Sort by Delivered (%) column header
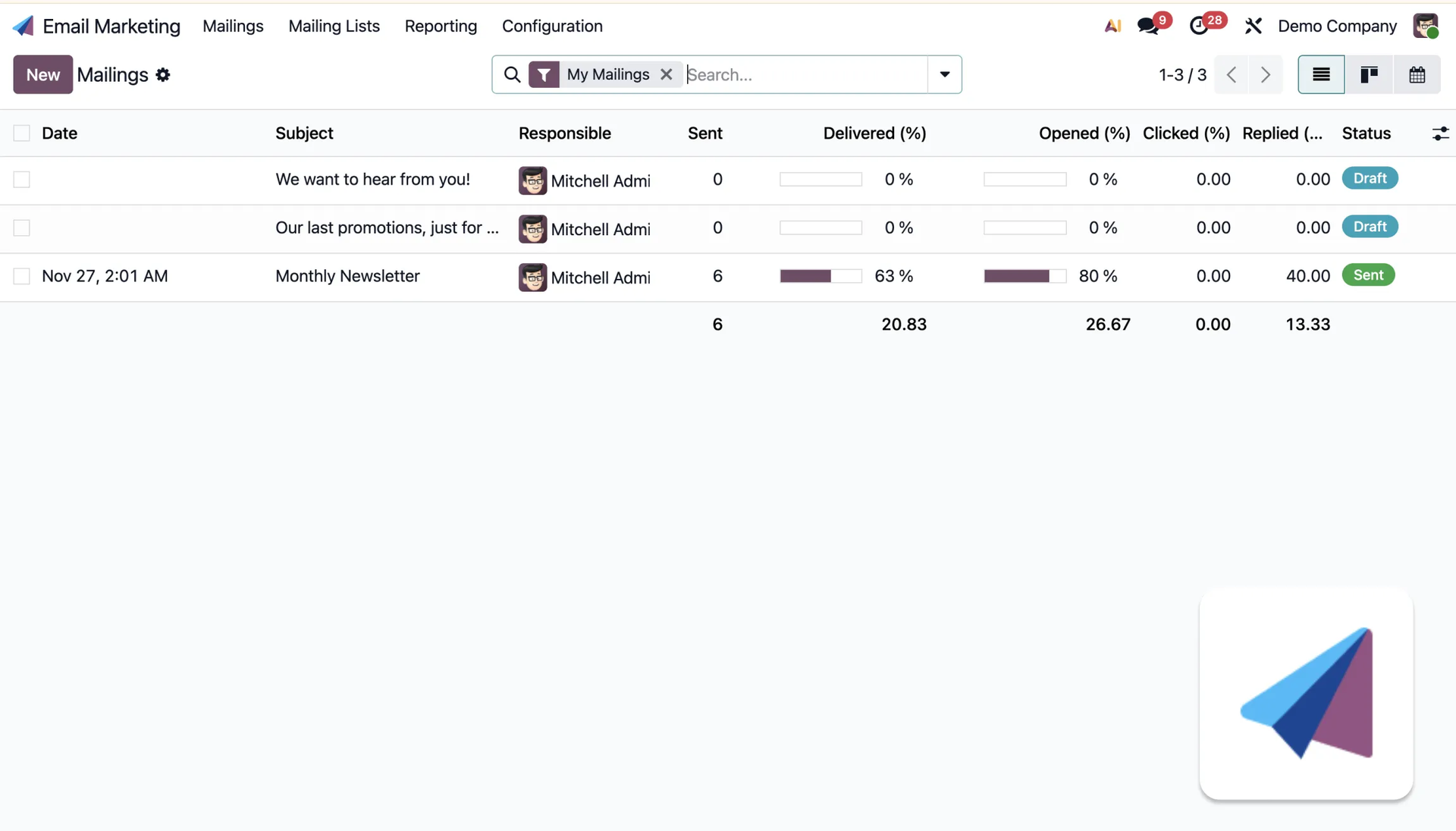1456x831 pixels. tap(874, 133)
